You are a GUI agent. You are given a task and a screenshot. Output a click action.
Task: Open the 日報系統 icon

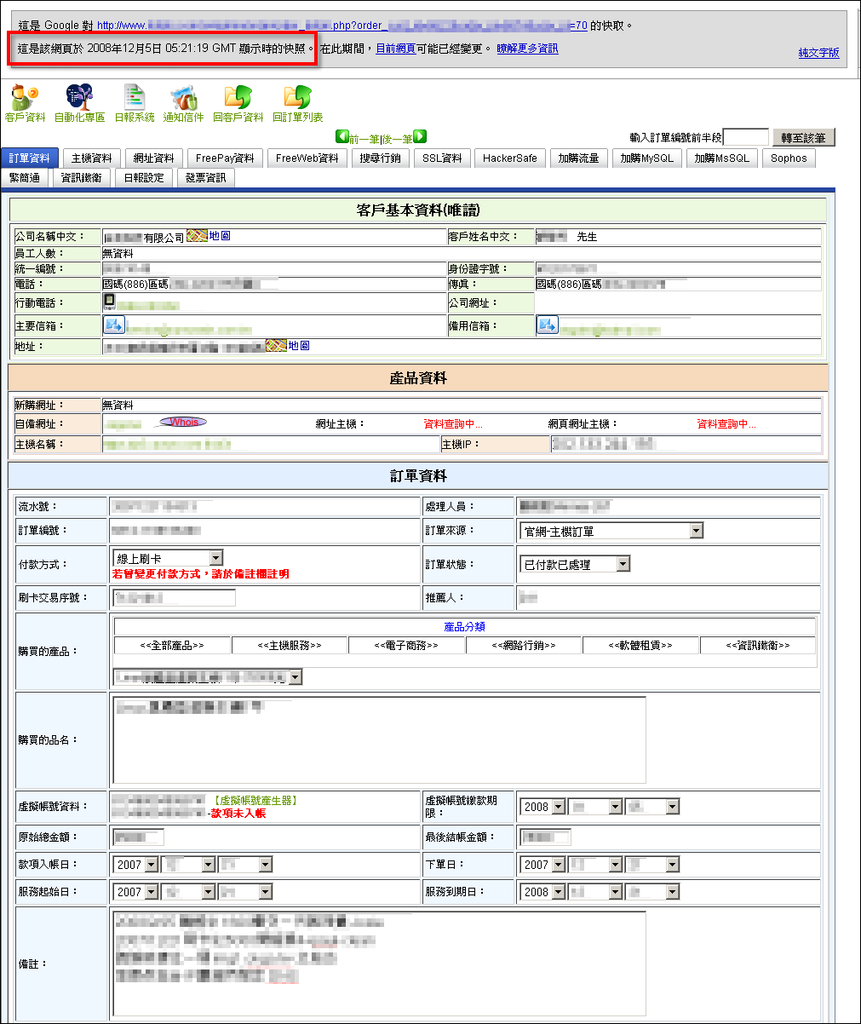(x=134, y=103)
